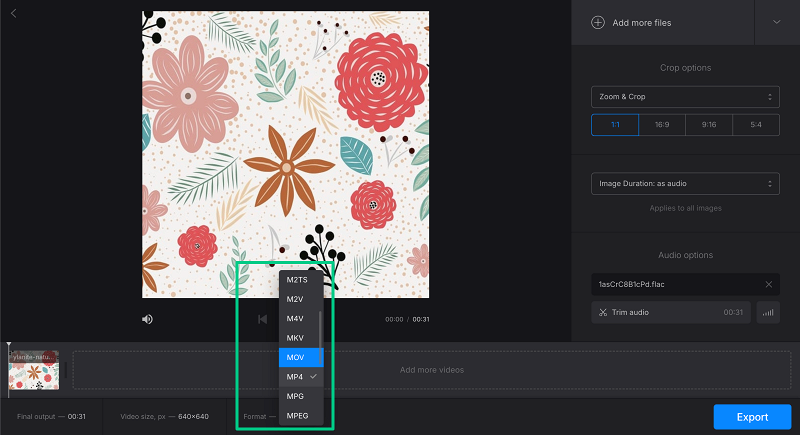This screenshot has height=435, width=800.
Task: Click the Trim audio button
Action: [671, 312]
